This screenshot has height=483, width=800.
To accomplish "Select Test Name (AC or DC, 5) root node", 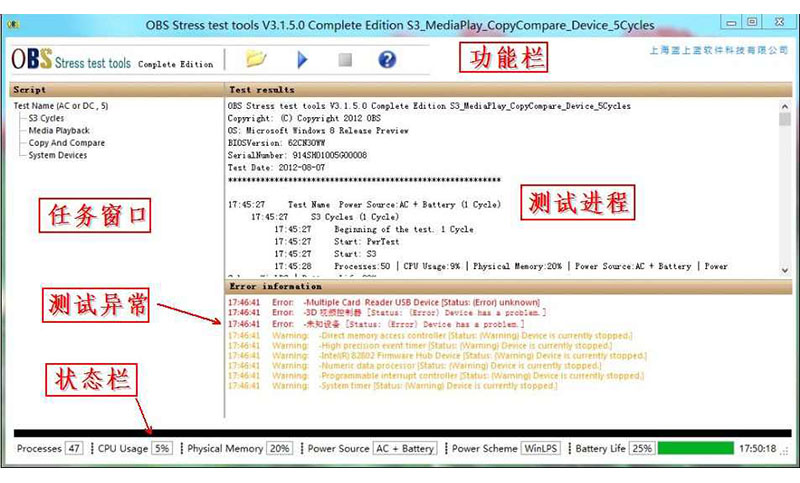I will point(61,106).
